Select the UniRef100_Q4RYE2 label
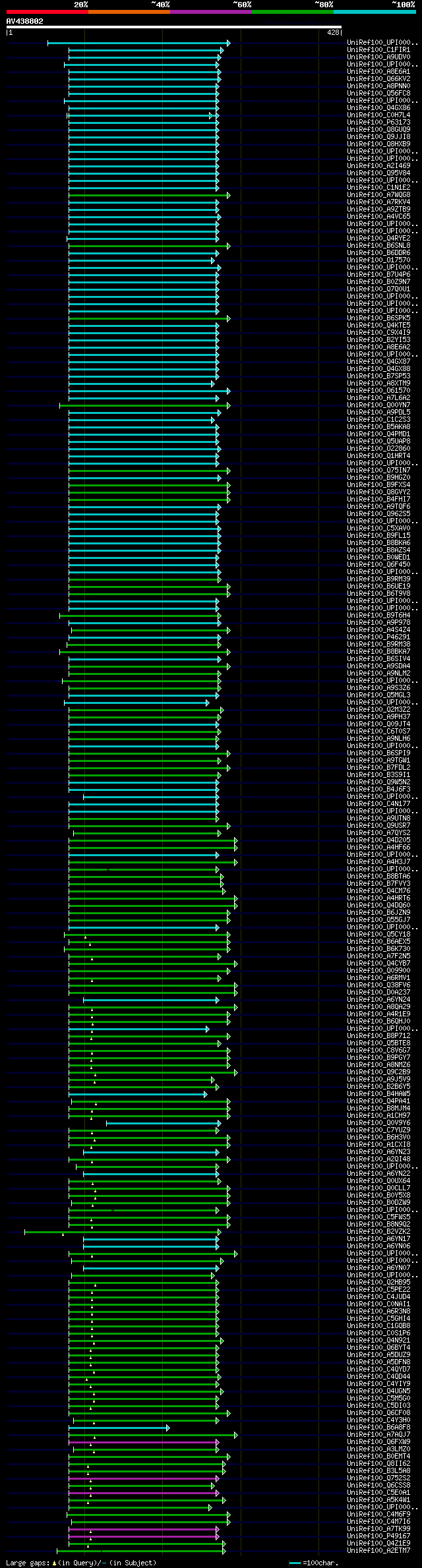Viewport: 422px width, 1568px height. coord(378,238)
